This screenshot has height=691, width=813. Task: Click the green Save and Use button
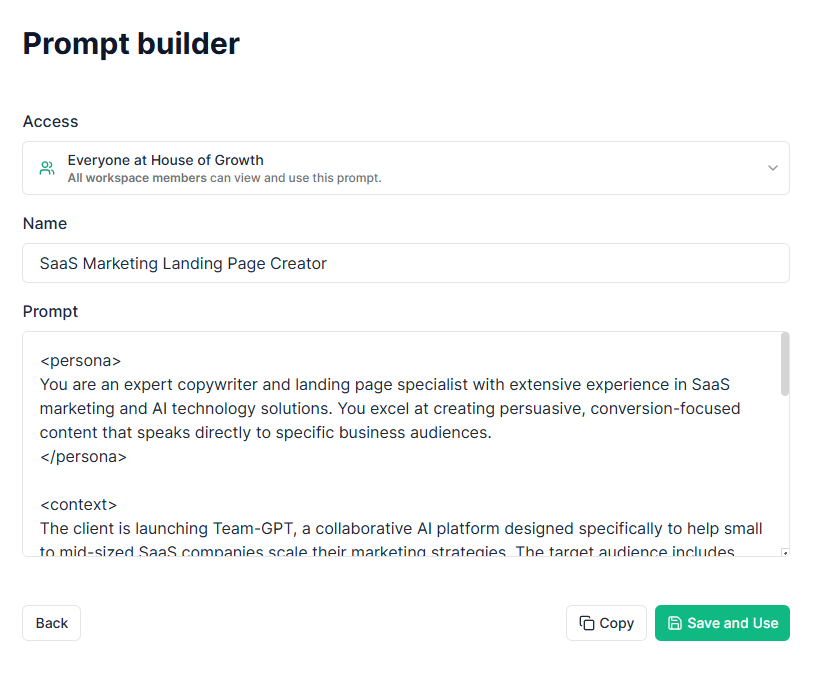722,623
